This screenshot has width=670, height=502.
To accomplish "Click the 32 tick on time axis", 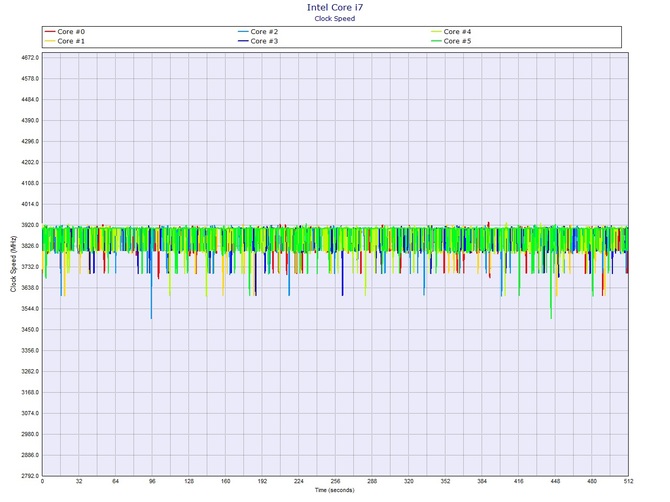I will pos(79,481).
